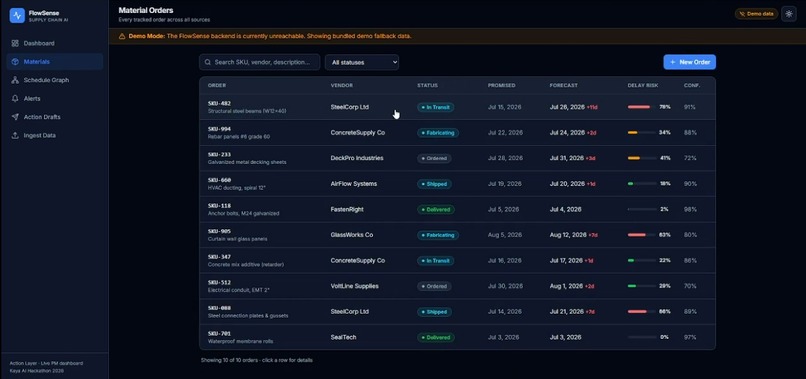The width and height of the screenshot is (806, 379).
Task: Click promised date Jul 30, 2026
Action: tap(505, 286)
